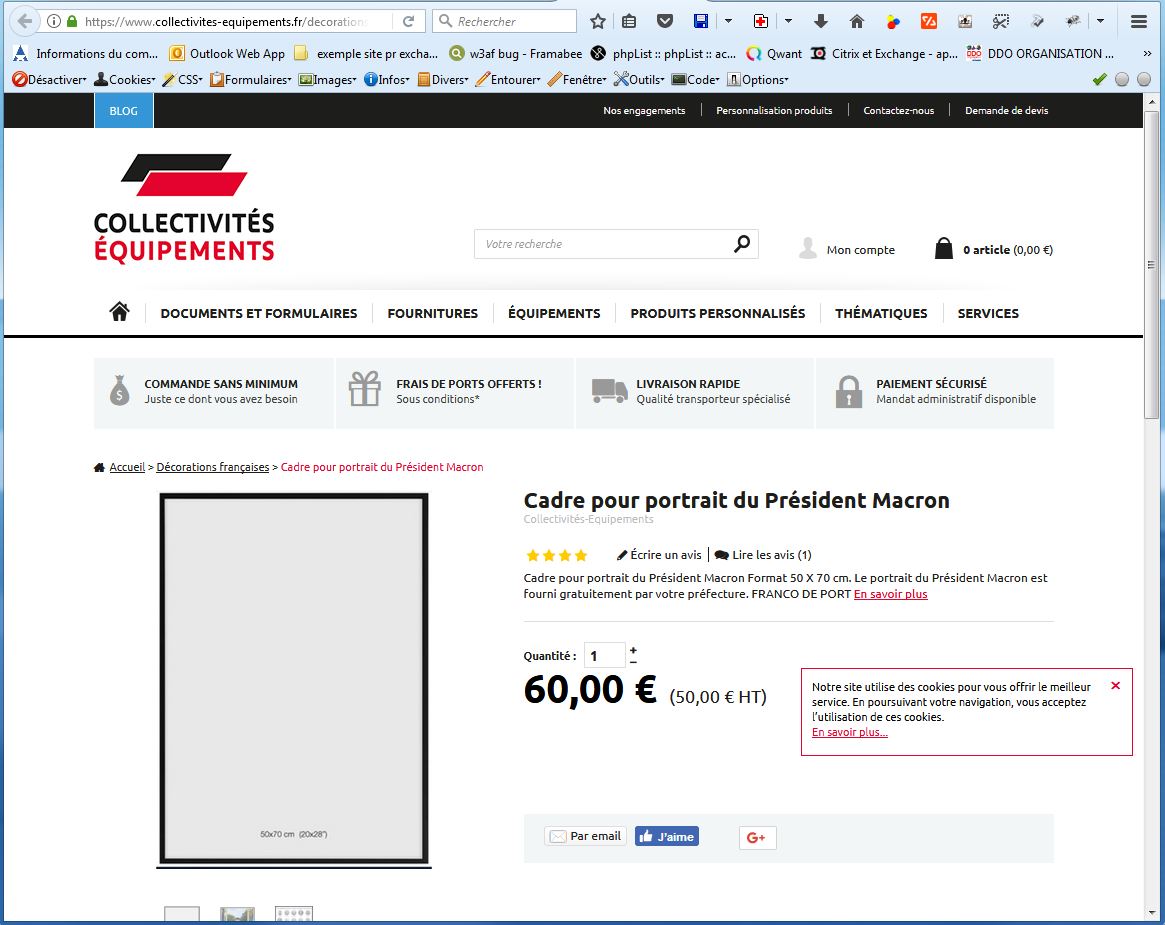1165x925 pixels.
Task: Click the blue floppy disk save icon
Action: (x=701, y=22)
